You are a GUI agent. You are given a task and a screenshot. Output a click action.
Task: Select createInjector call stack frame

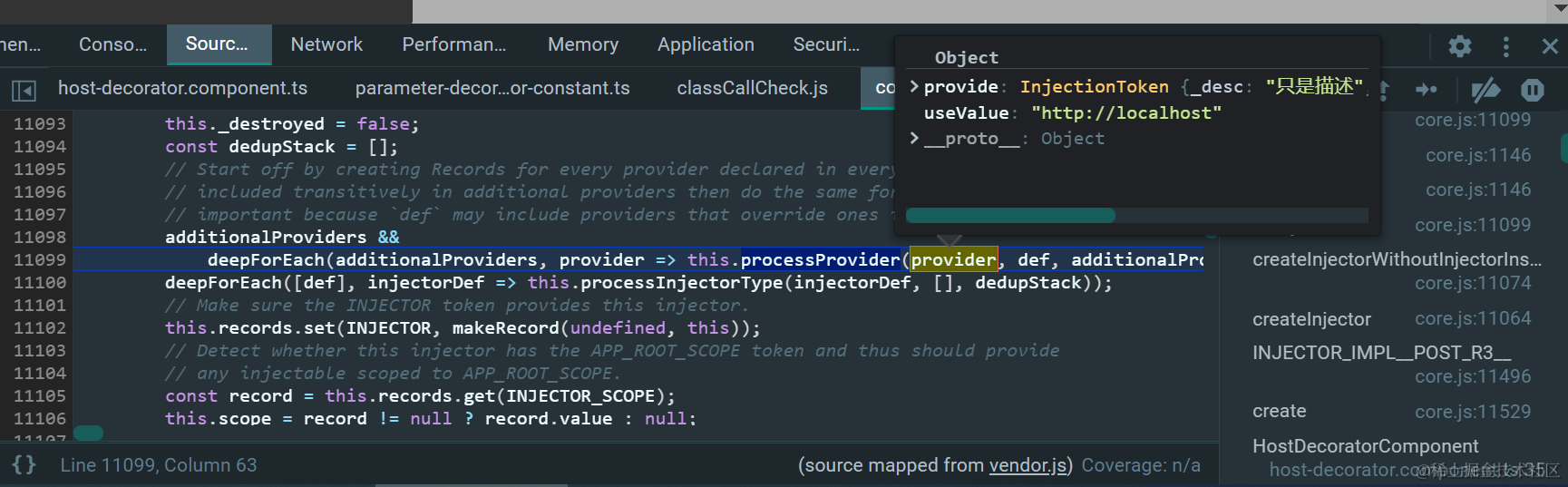[1311, 319]
